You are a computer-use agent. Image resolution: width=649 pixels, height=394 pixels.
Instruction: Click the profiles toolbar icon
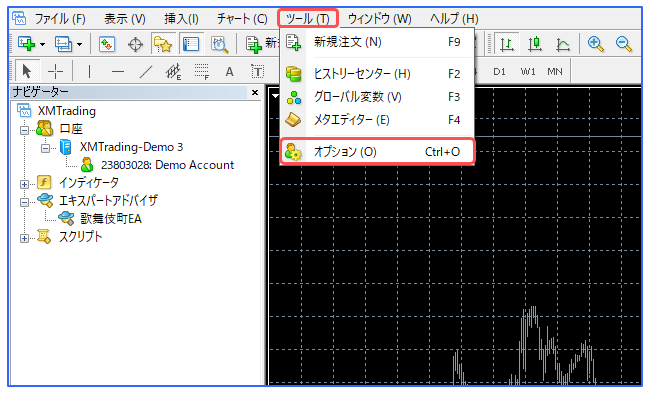63,44
